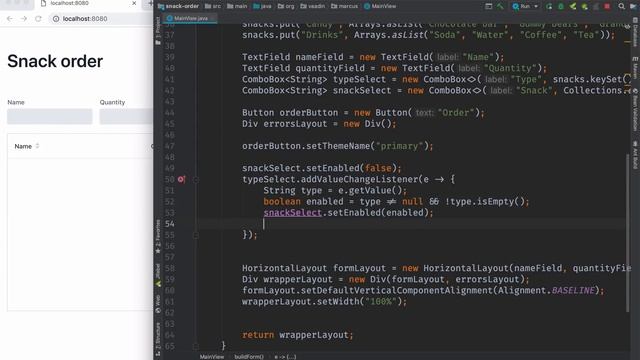
Task: Click the window layout icon left of hammer
Action: pyautogui.click(x=489, y=6)
